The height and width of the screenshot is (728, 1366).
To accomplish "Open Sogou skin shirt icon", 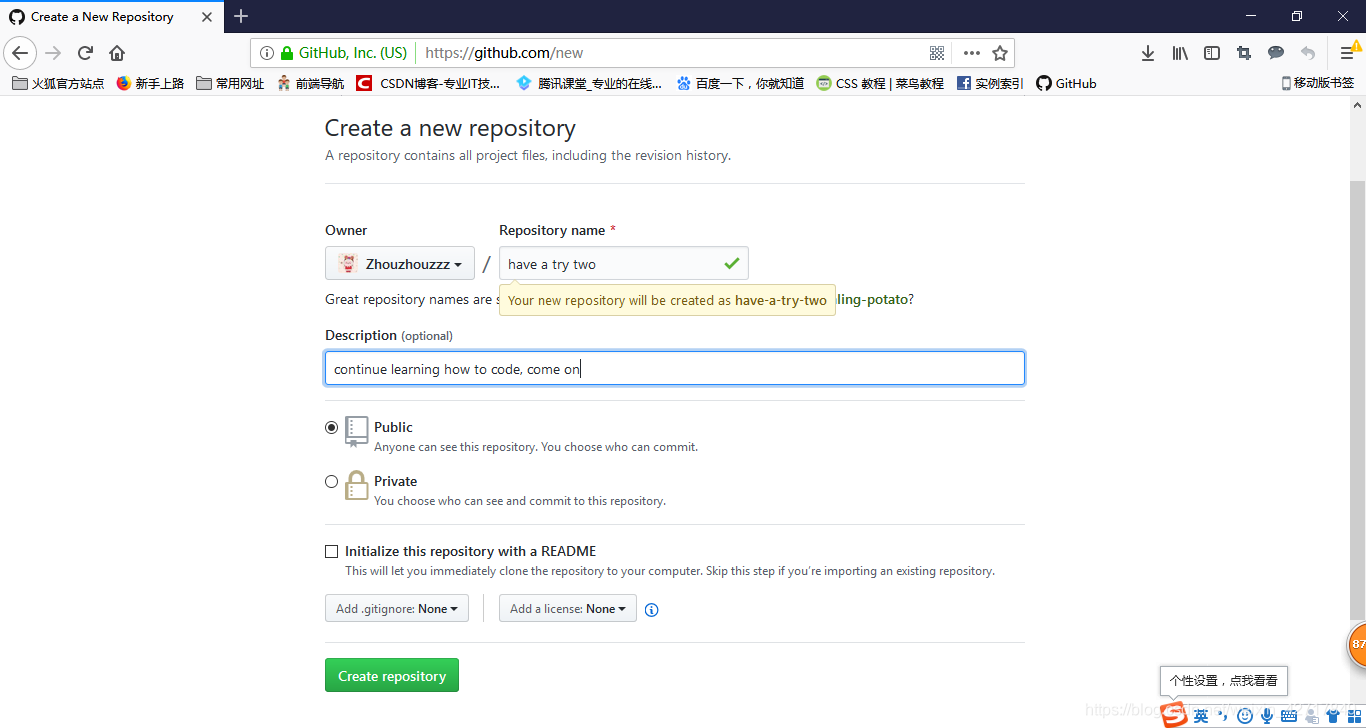I will 1332,716.
